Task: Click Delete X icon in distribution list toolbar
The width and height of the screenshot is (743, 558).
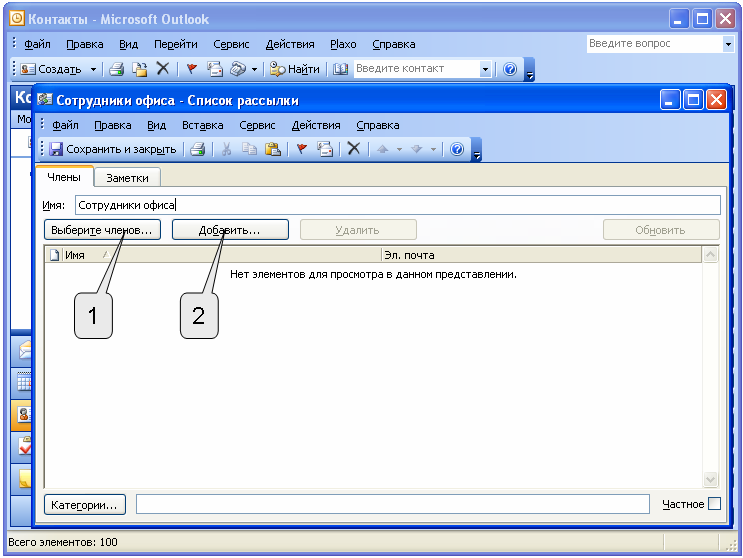Action: 353,149
